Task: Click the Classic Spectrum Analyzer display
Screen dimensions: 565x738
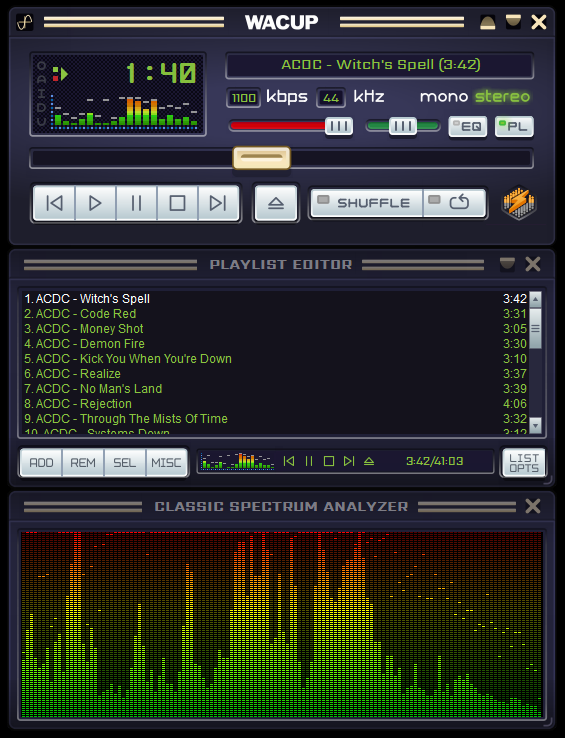Action: click(282, 625)
